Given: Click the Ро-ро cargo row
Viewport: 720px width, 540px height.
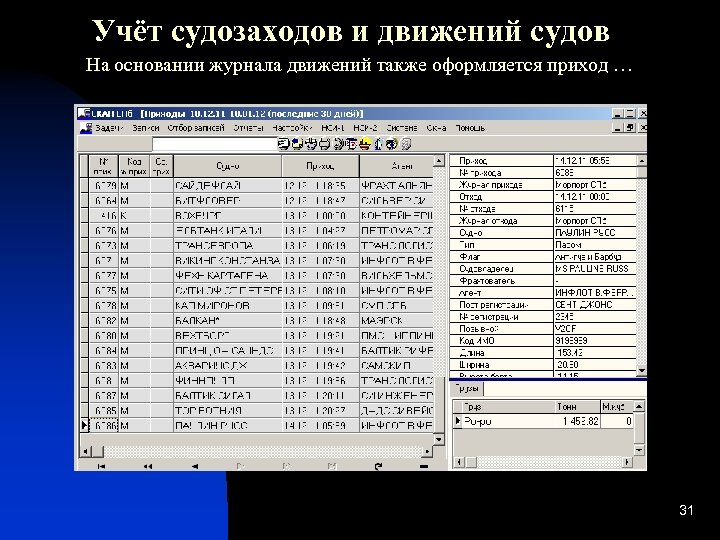Looking at the screenshot, I should pos(543,421).
